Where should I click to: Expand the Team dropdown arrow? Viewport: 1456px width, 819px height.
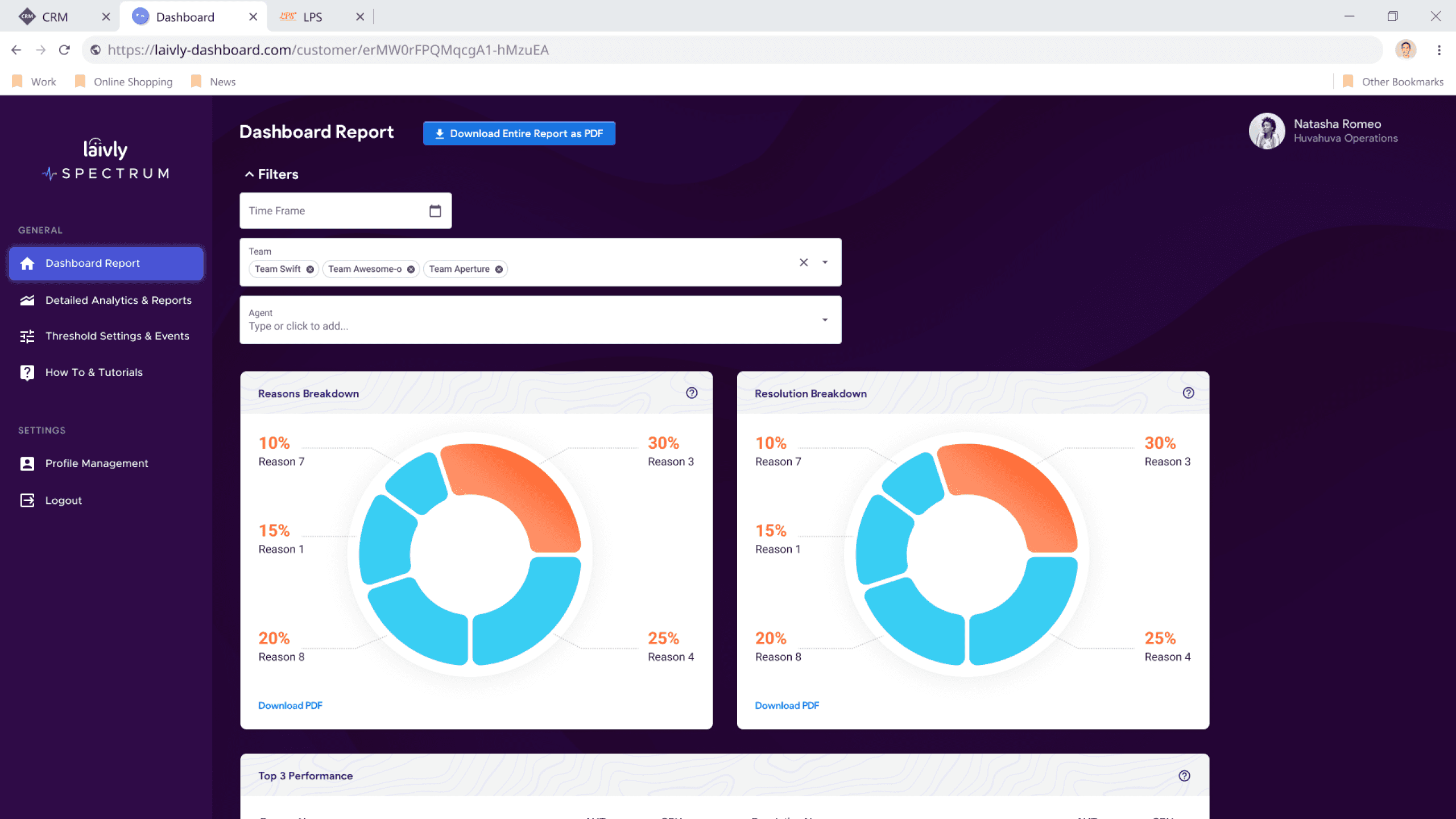(825, 262)
